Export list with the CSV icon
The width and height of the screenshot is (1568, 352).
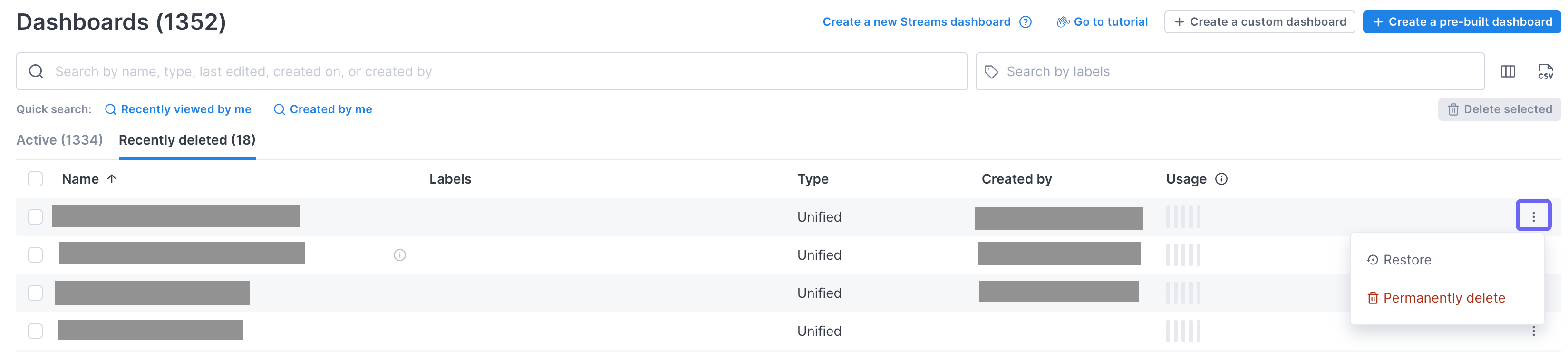click(1546, 71)
